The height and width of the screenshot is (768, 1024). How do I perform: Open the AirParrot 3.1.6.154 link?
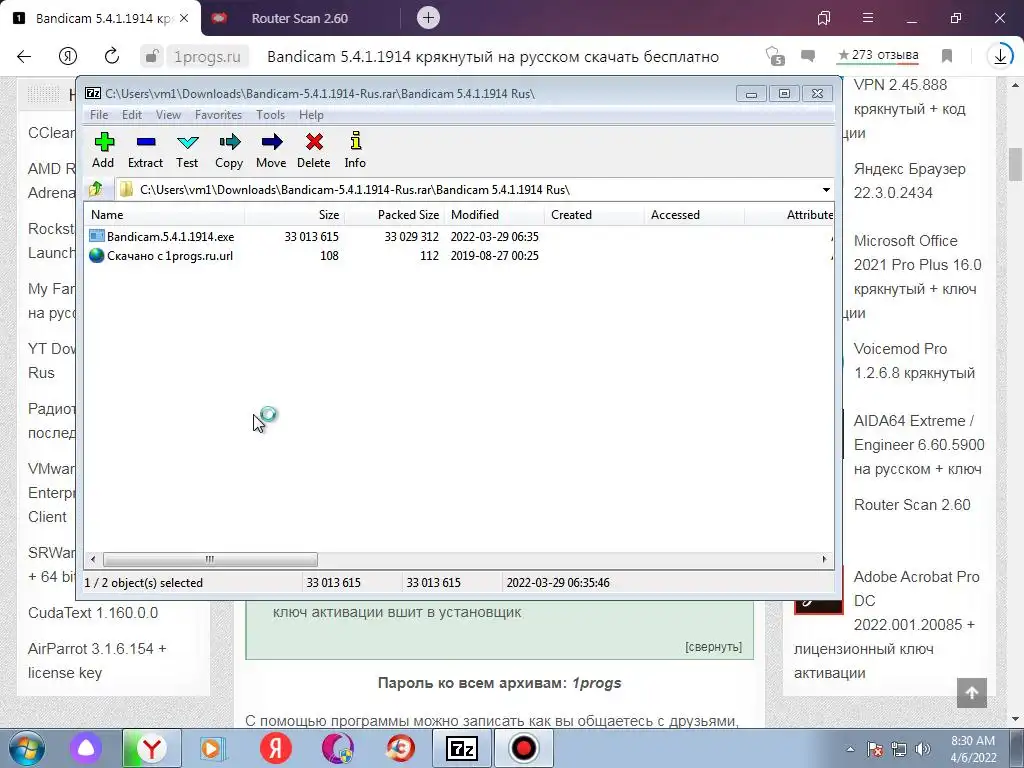(x=97, y=661)
